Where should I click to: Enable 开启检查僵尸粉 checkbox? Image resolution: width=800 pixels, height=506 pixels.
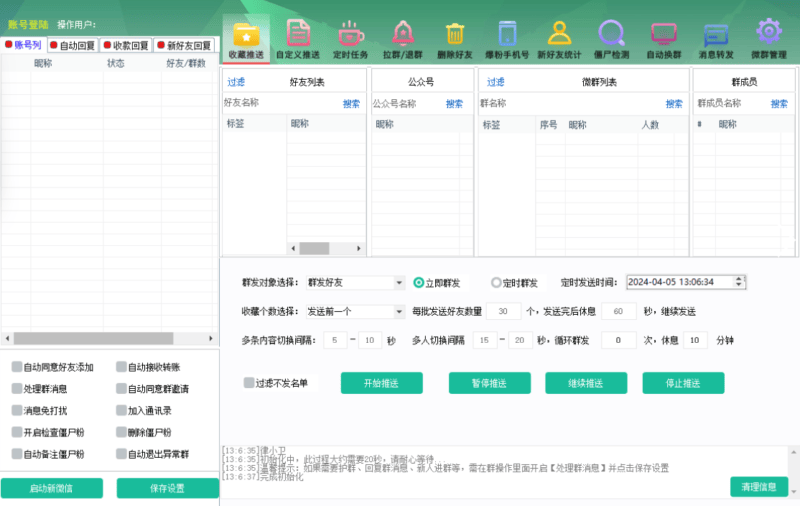(17, 432)
